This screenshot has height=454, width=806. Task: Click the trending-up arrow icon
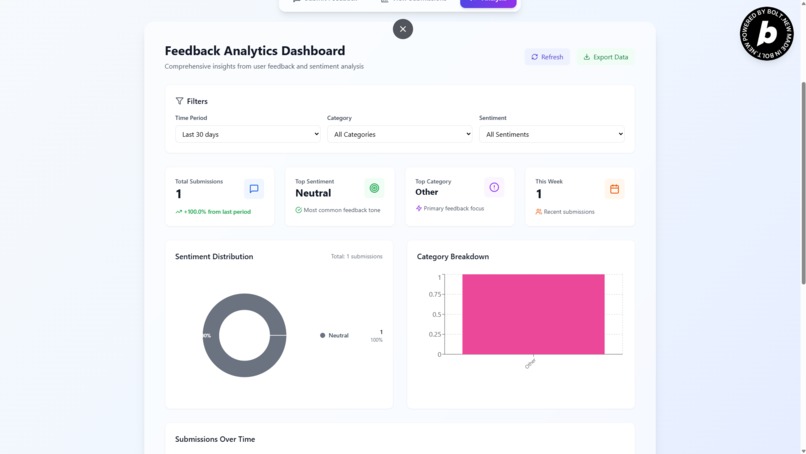179,212
